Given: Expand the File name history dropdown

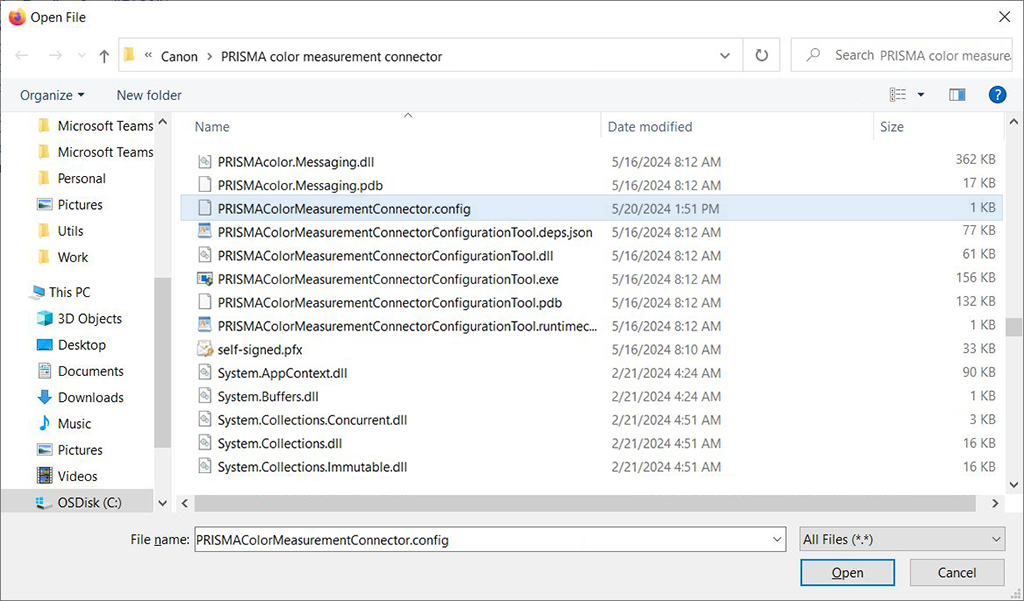Looking at the screenshot, I should [778, 540].
